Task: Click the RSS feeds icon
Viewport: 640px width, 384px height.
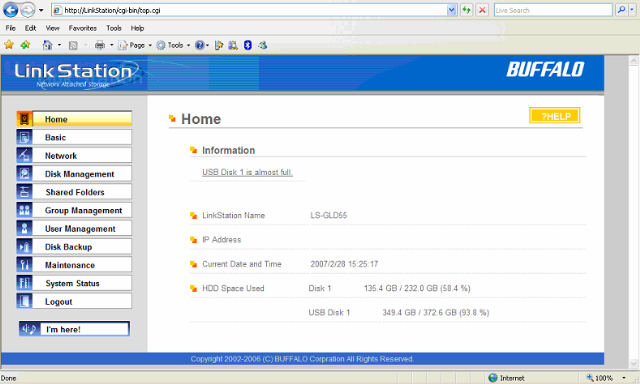Action: tap(73, 45)
